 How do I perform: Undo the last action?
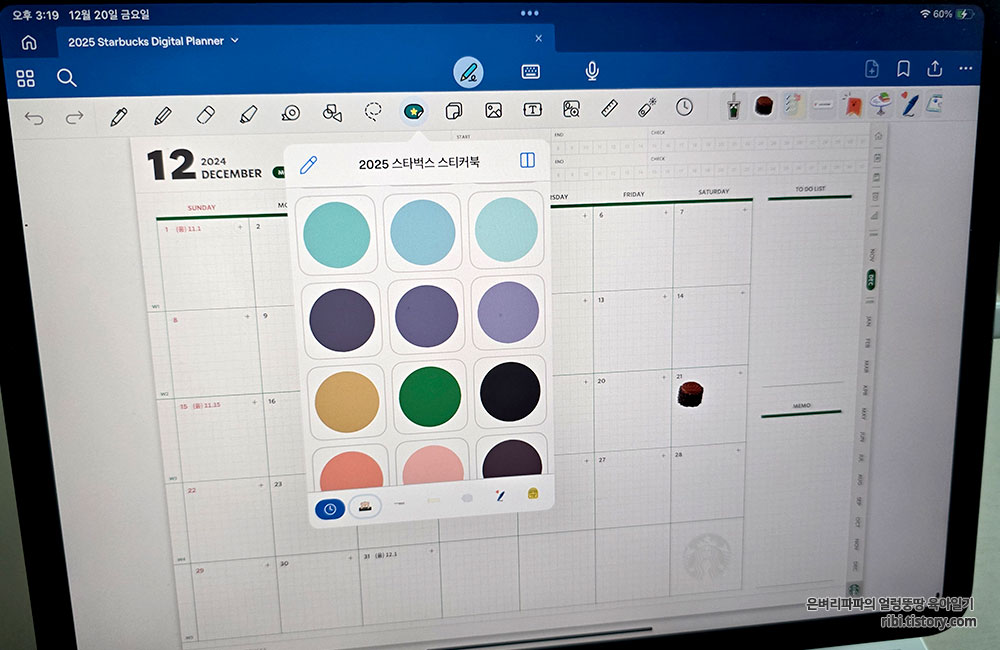[x=34, y=118]
